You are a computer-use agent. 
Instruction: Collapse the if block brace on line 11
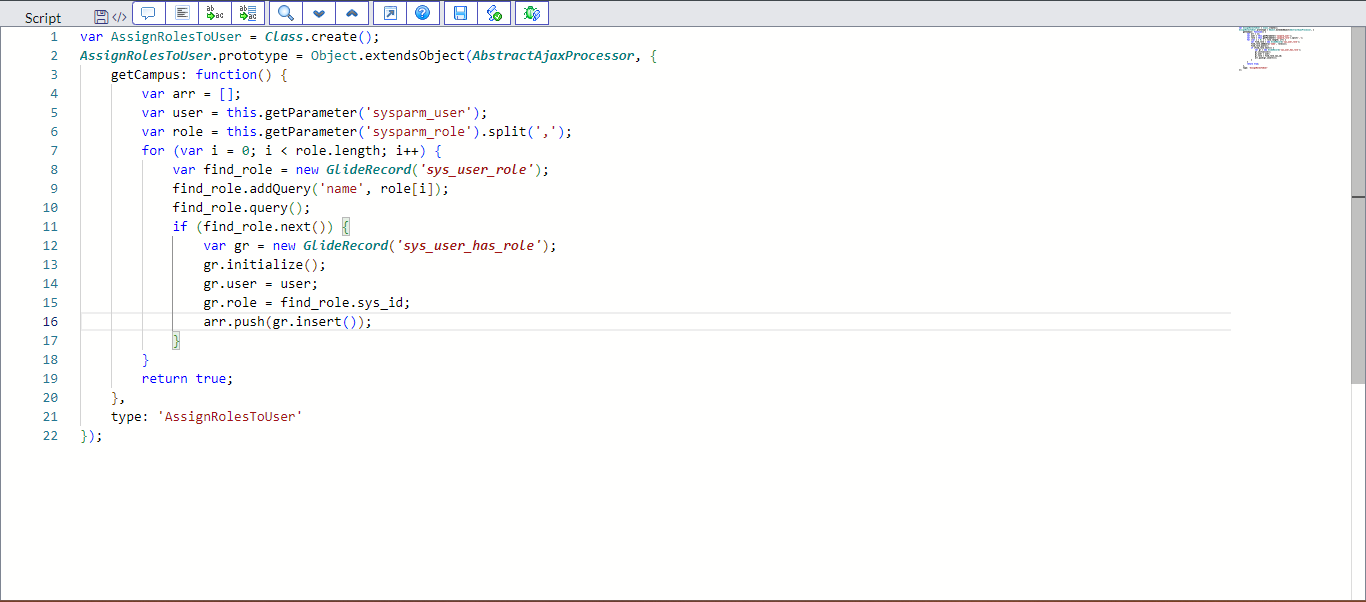point(346,226)
